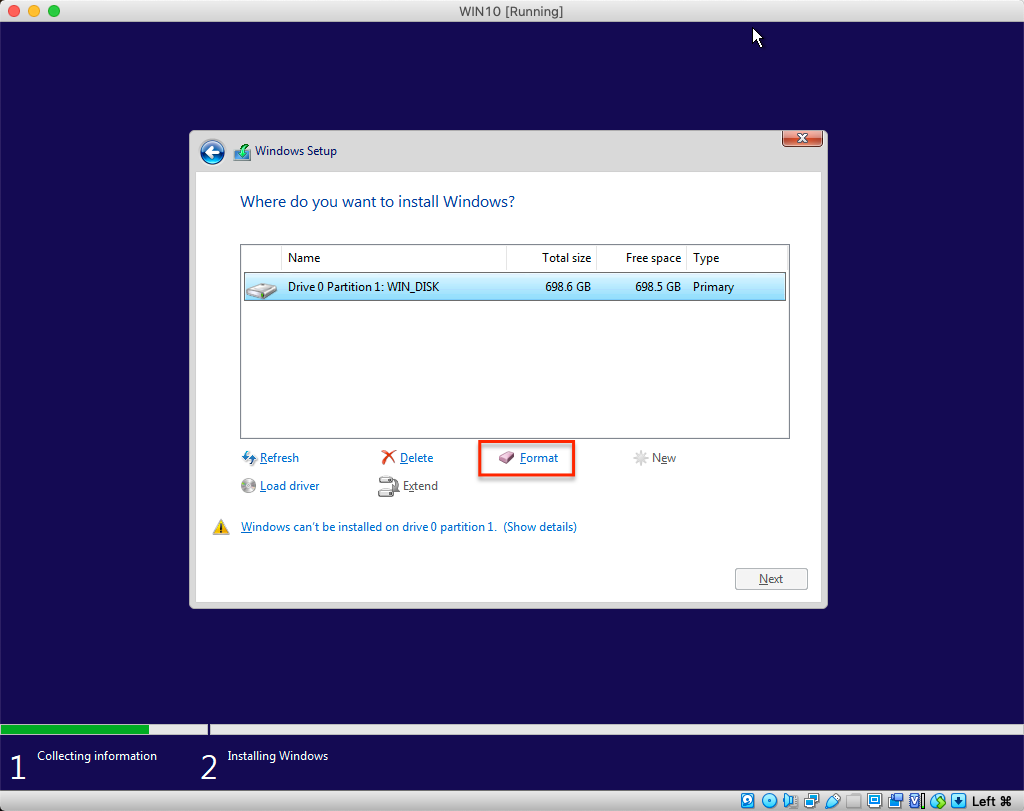Screen dimensions: 1024x811
Task: Click the 'Installing Windows' step label
Action: [x=278, y=755]
